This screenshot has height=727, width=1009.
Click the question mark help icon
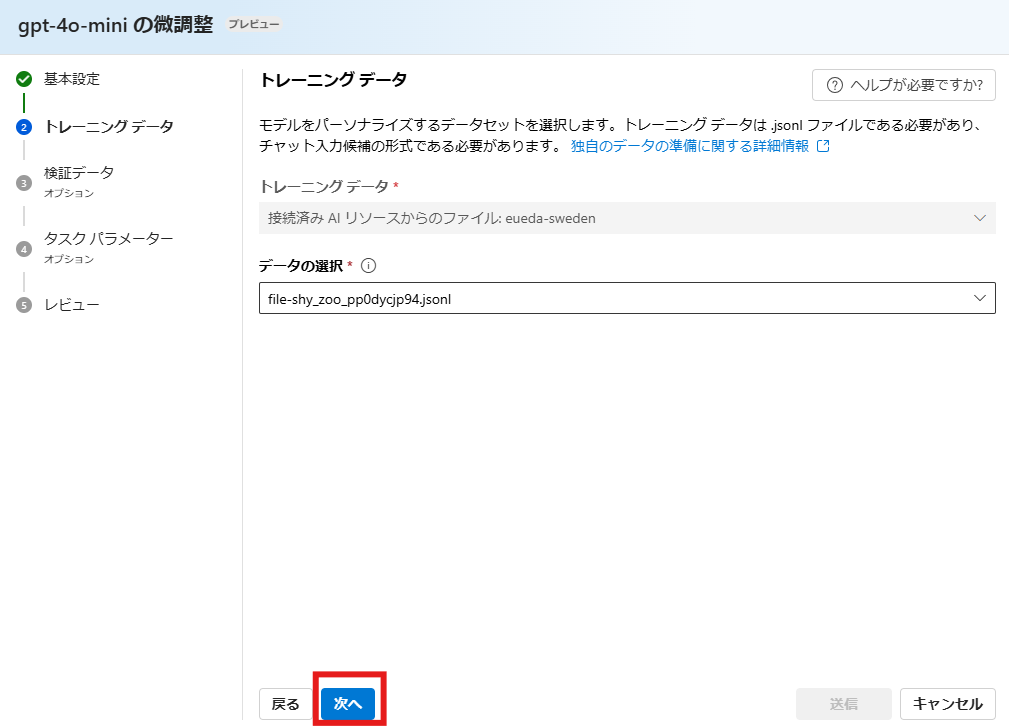[x=835, y=85]
